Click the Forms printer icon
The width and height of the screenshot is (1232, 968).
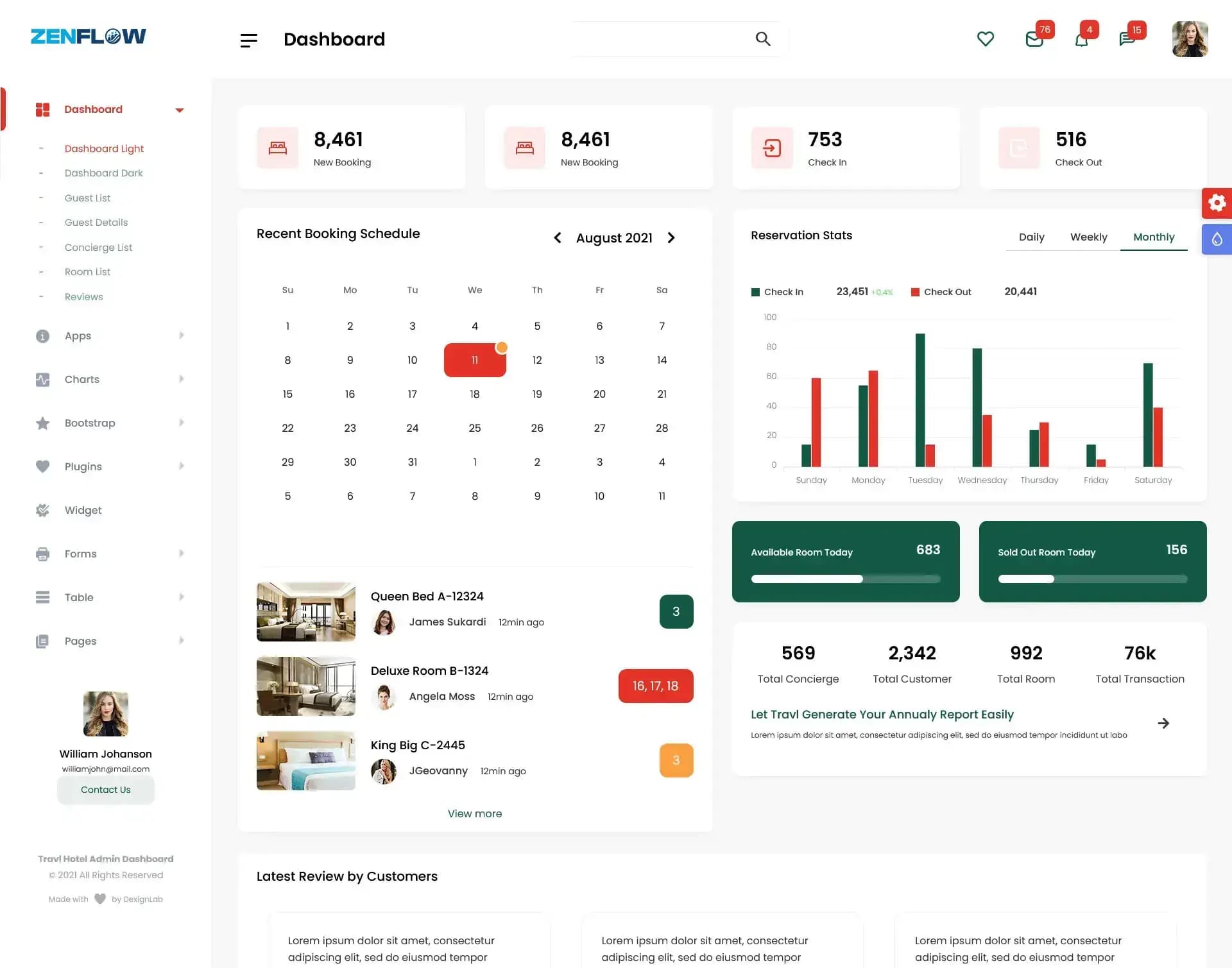42,554
